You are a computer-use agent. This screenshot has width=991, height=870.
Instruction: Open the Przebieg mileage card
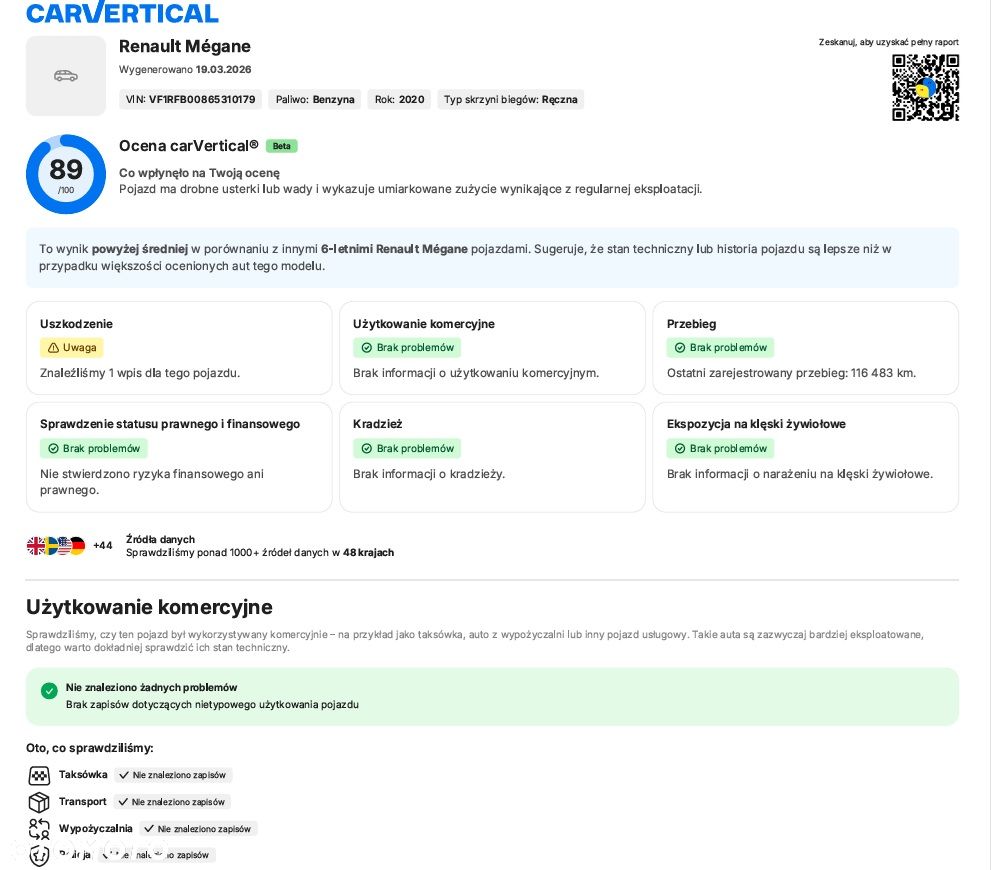[805, 348]
